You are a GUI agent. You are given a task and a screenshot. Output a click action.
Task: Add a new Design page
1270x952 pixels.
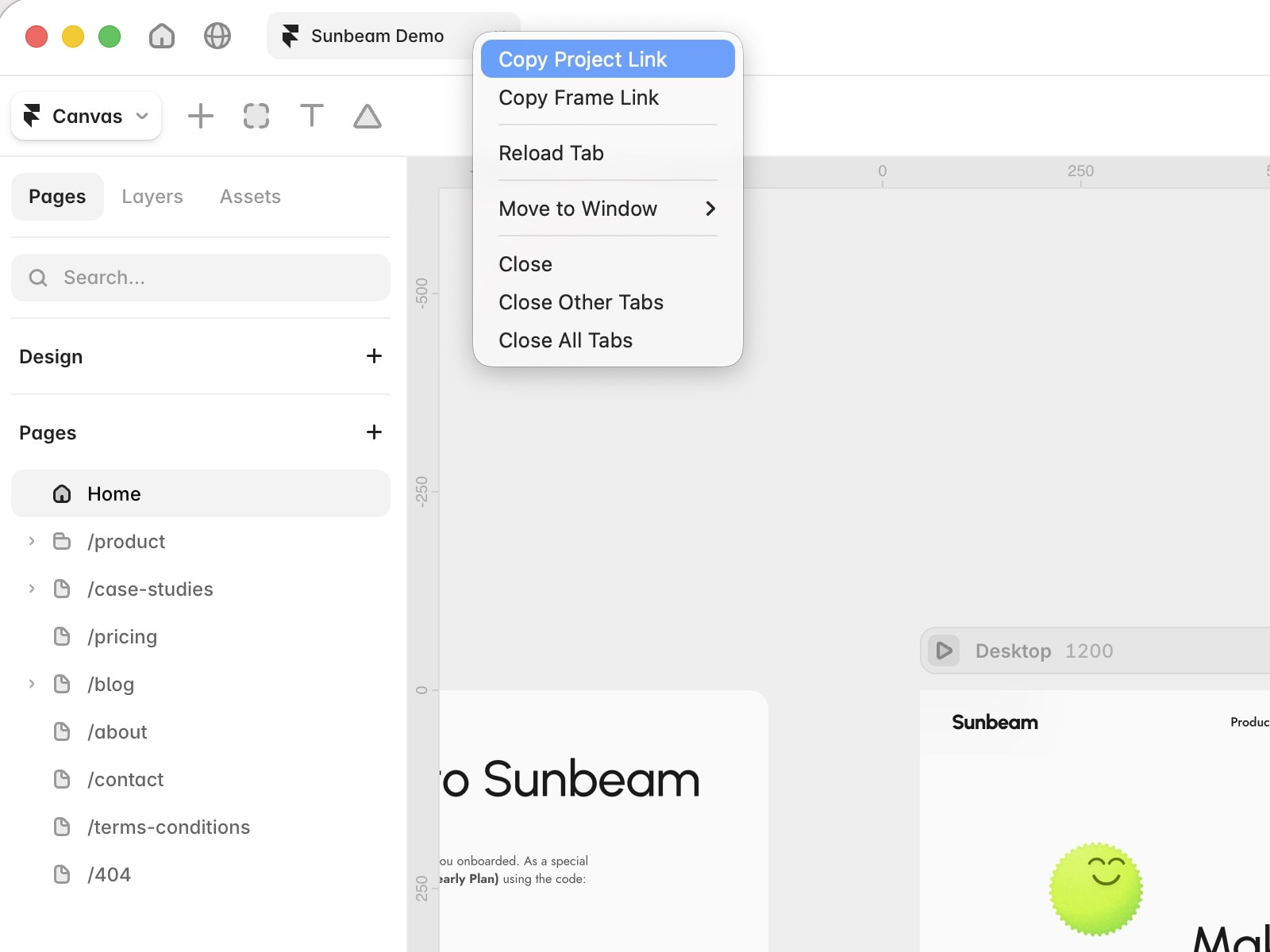pos(374,356)
